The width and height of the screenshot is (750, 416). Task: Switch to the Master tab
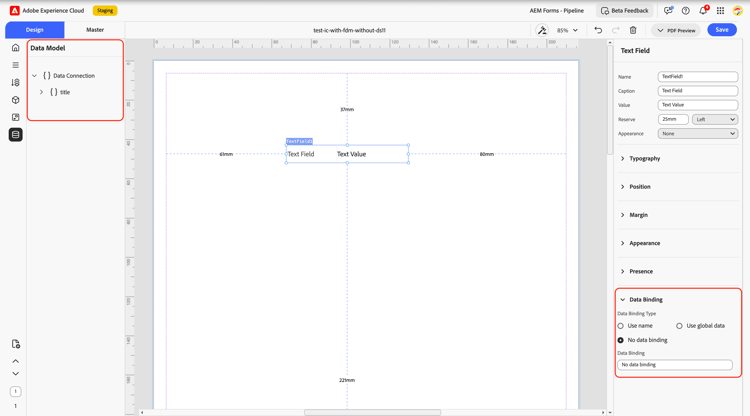(95, 30)
